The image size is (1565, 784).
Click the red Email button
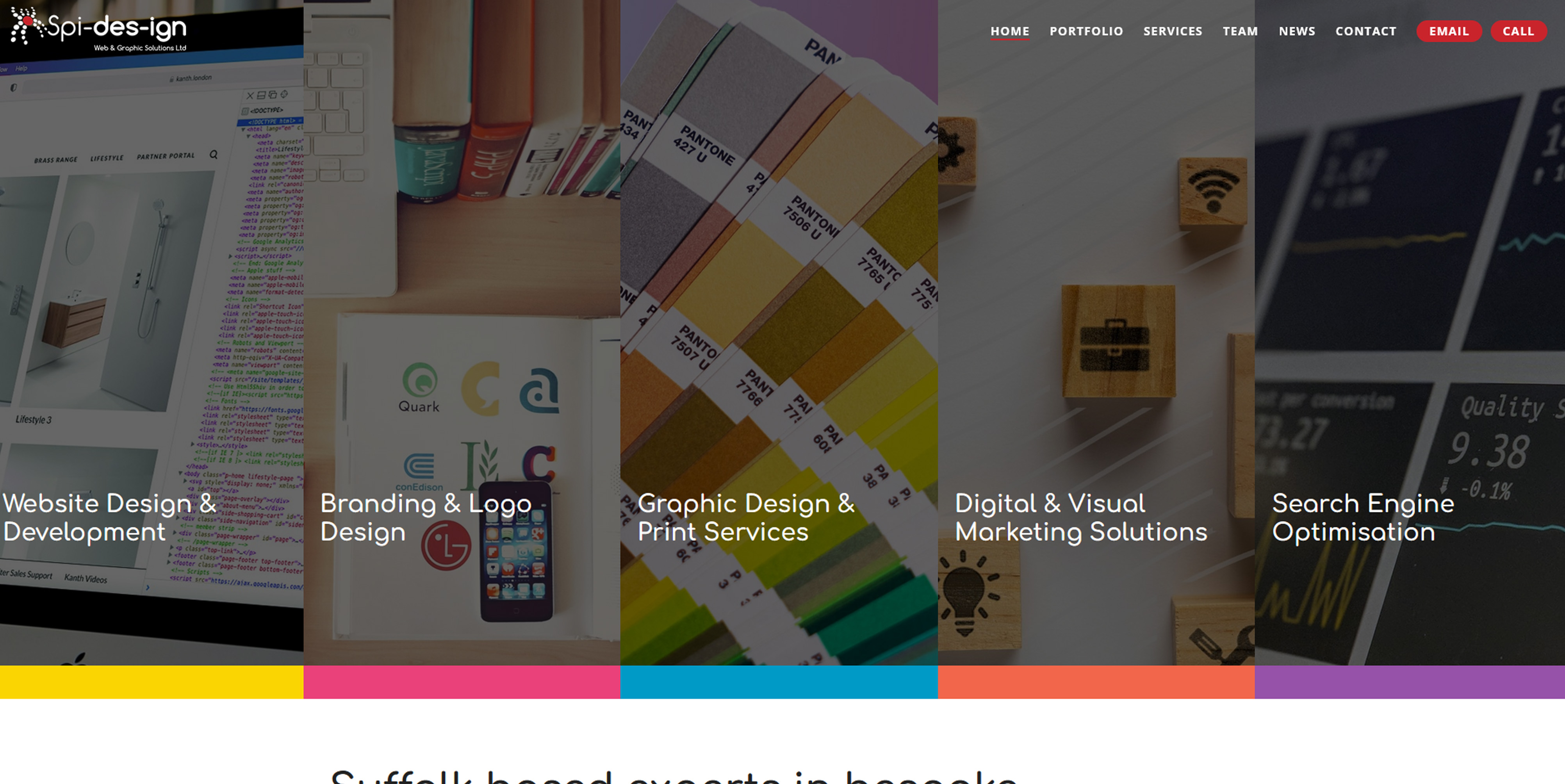(x=1448, y=31)
